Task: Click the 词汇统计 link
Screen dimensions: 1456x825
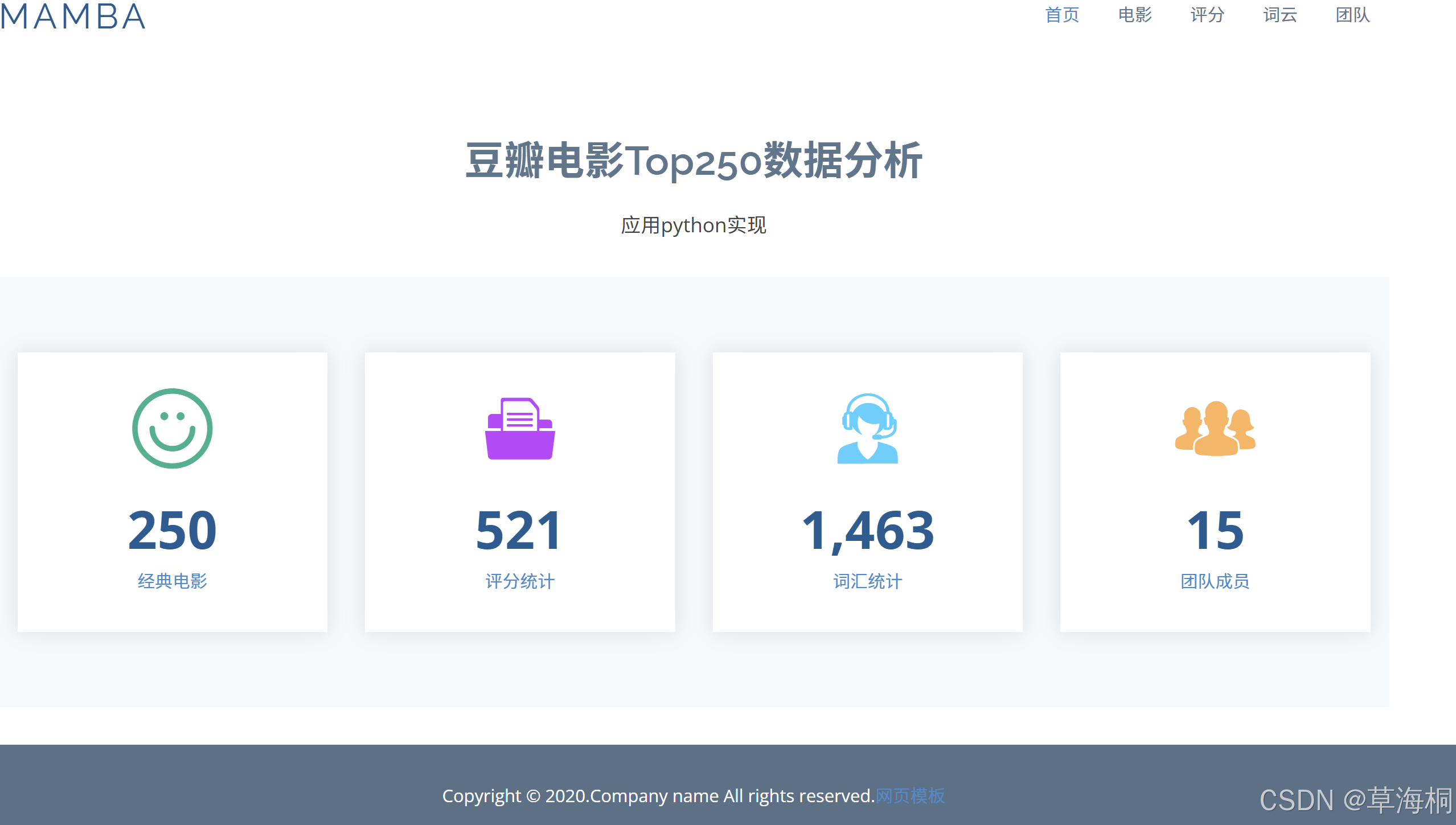Action: coord(867,581)
